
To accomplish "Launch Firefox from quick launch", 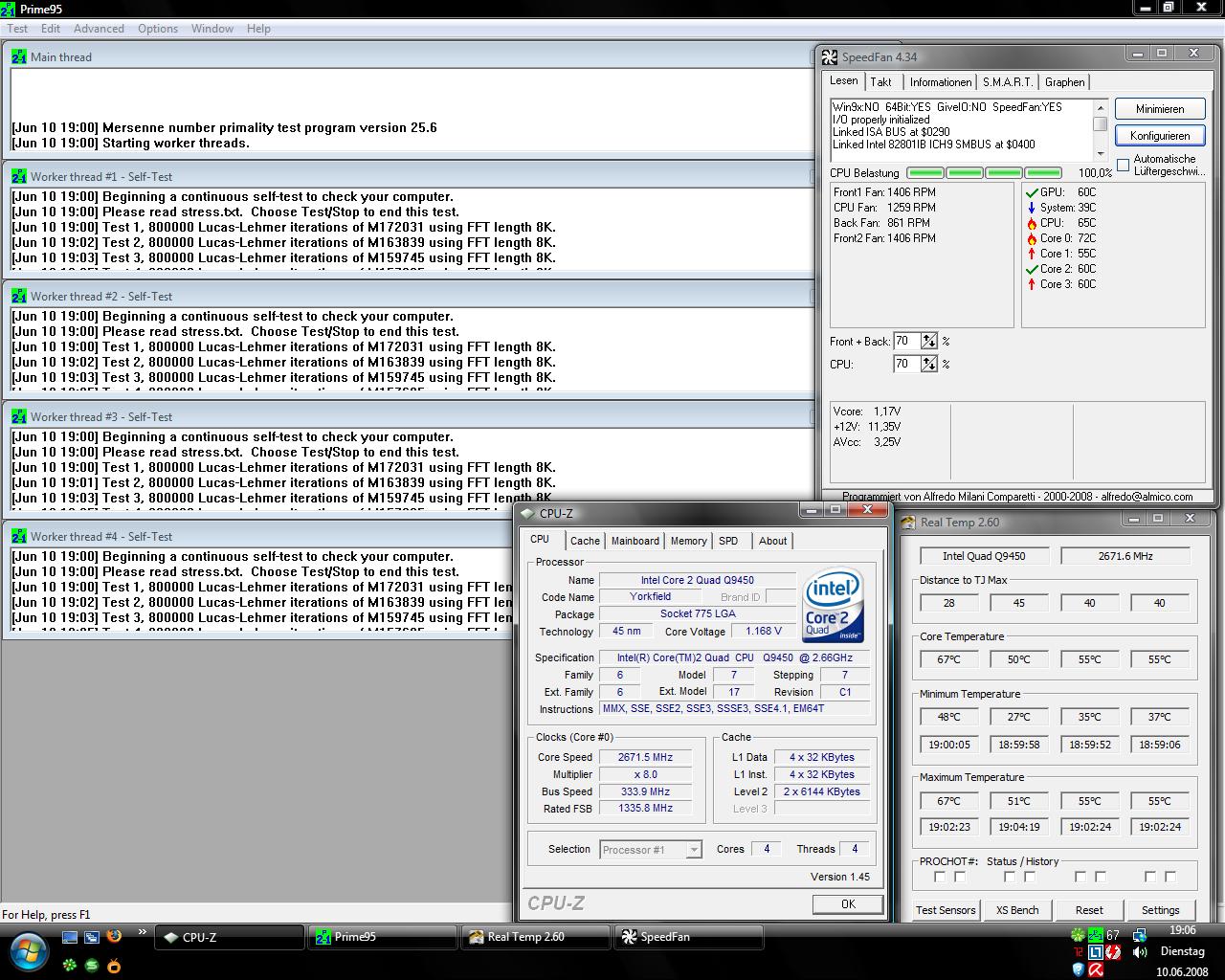I will click(114, 936).
